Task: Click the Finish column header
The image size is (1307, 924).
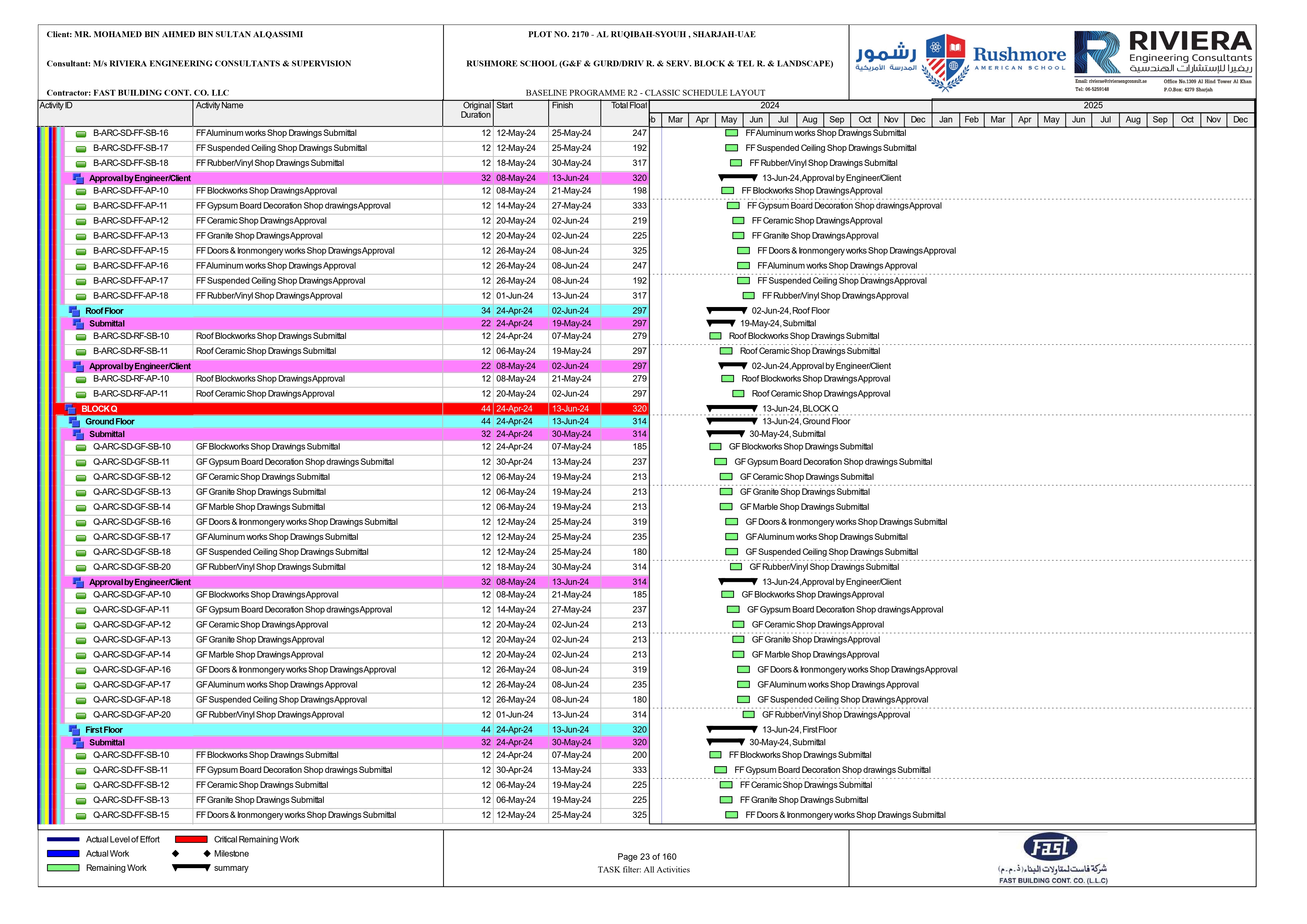Action: [x=574, y=113]
